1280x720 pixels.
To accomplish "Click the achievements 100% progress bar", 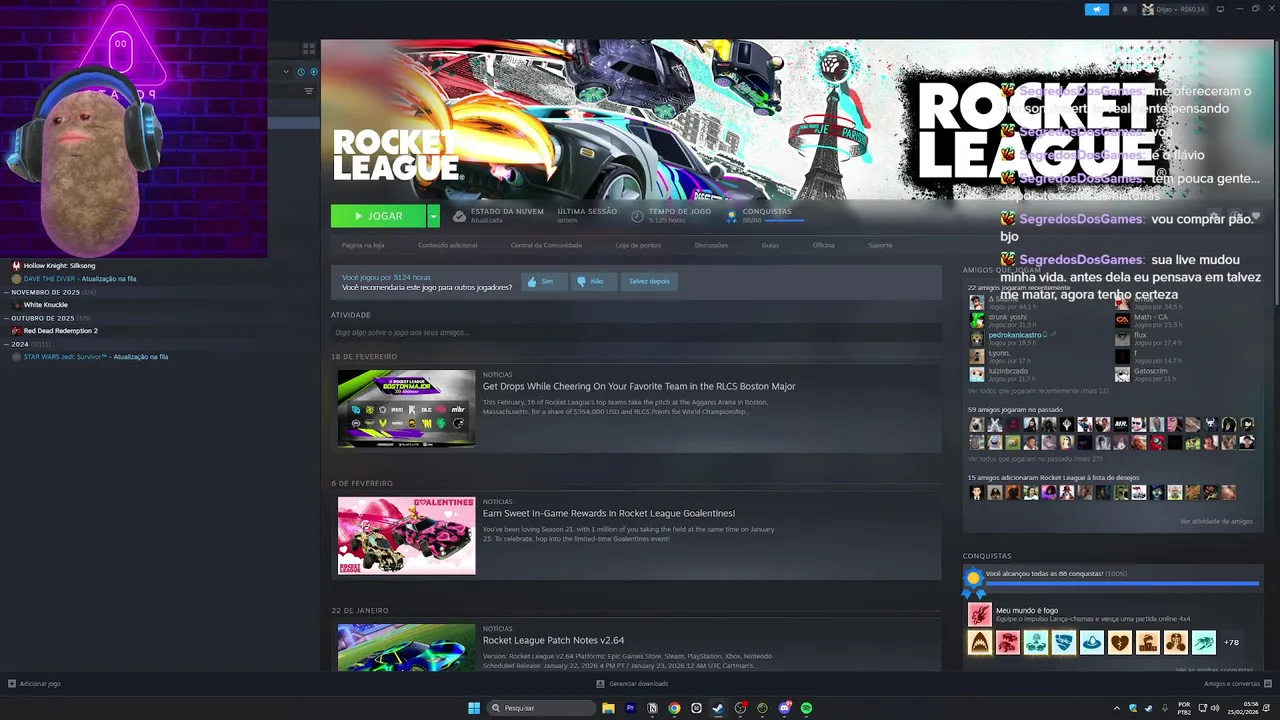I will click(1122, 583).
